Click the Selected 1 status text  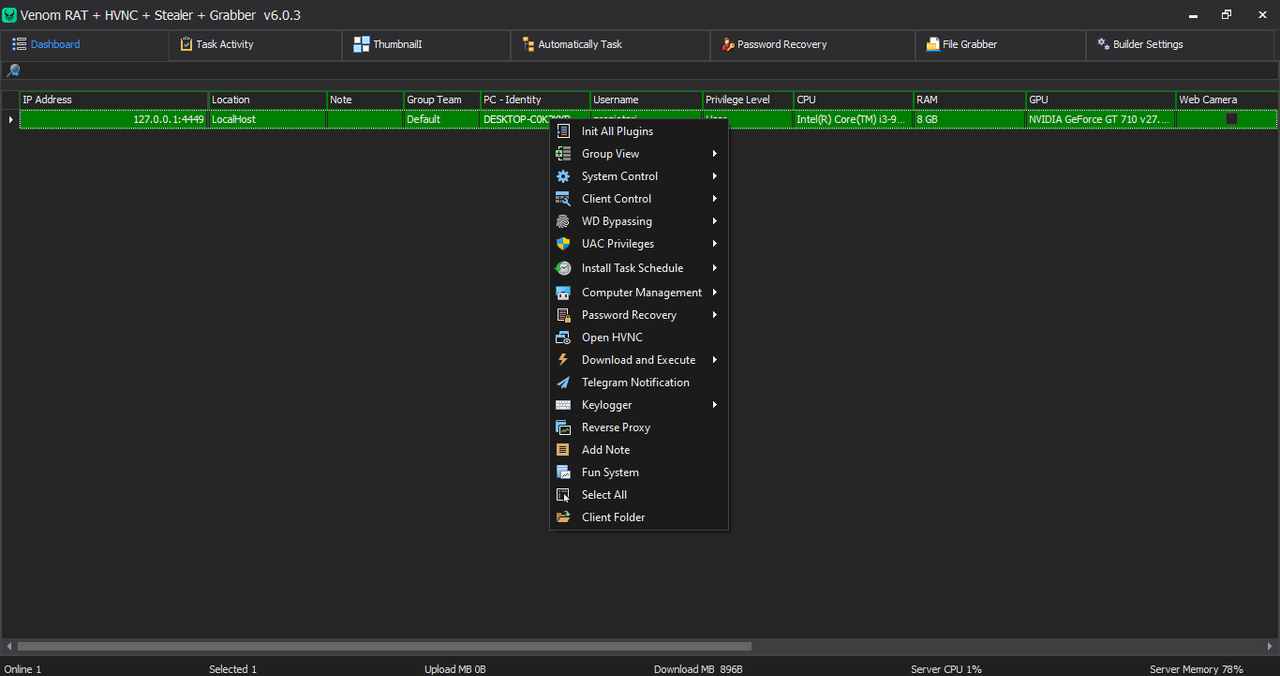[x=233, y=669]
